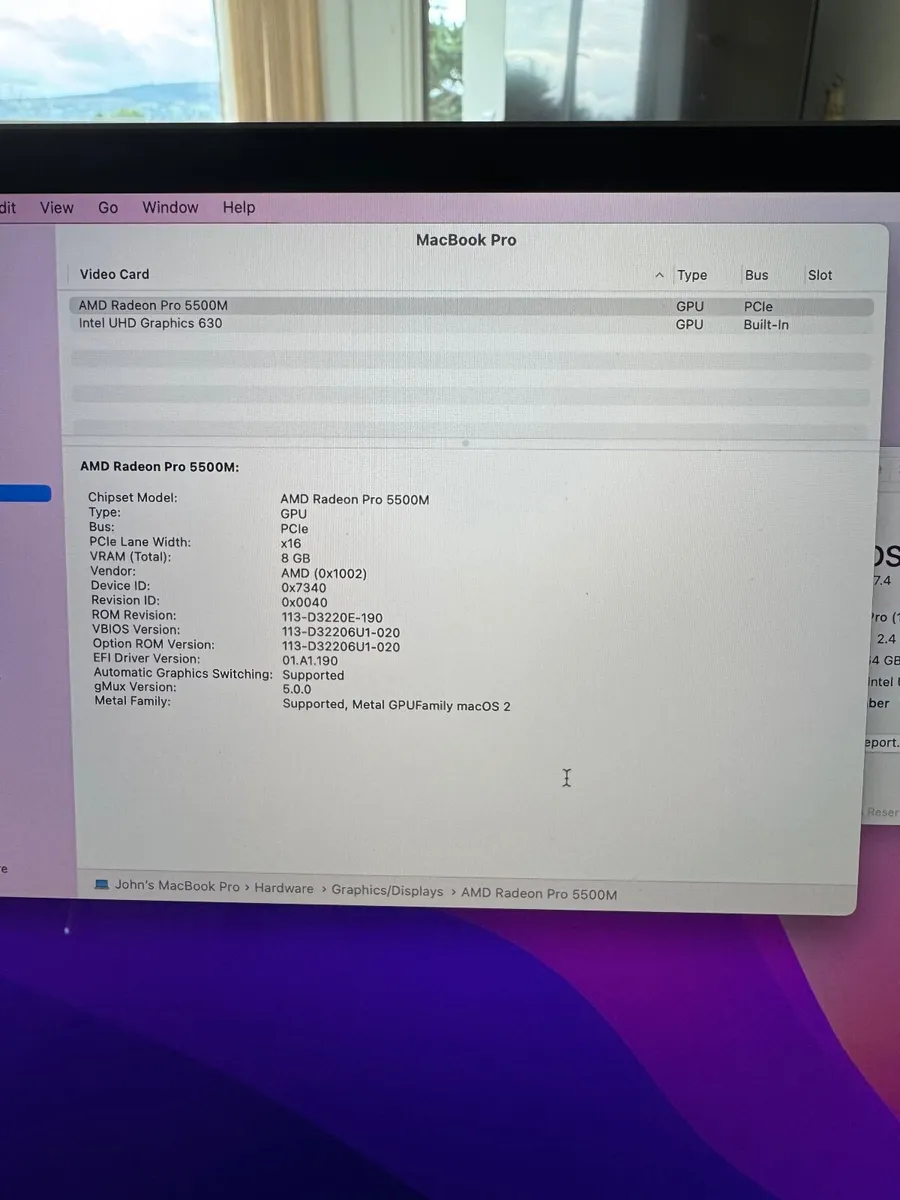Click the Automatic Graphics Switching label
This screenshot has height=1200, width=900.
[183, 674]
